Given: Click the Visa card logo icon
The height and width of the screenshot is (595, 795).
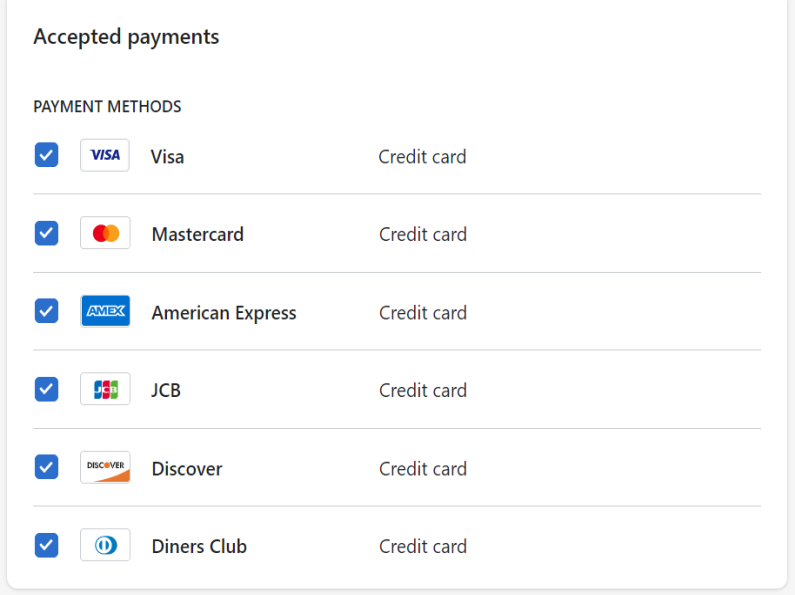Looking at the screenshot, I should (x=105, y=155).
